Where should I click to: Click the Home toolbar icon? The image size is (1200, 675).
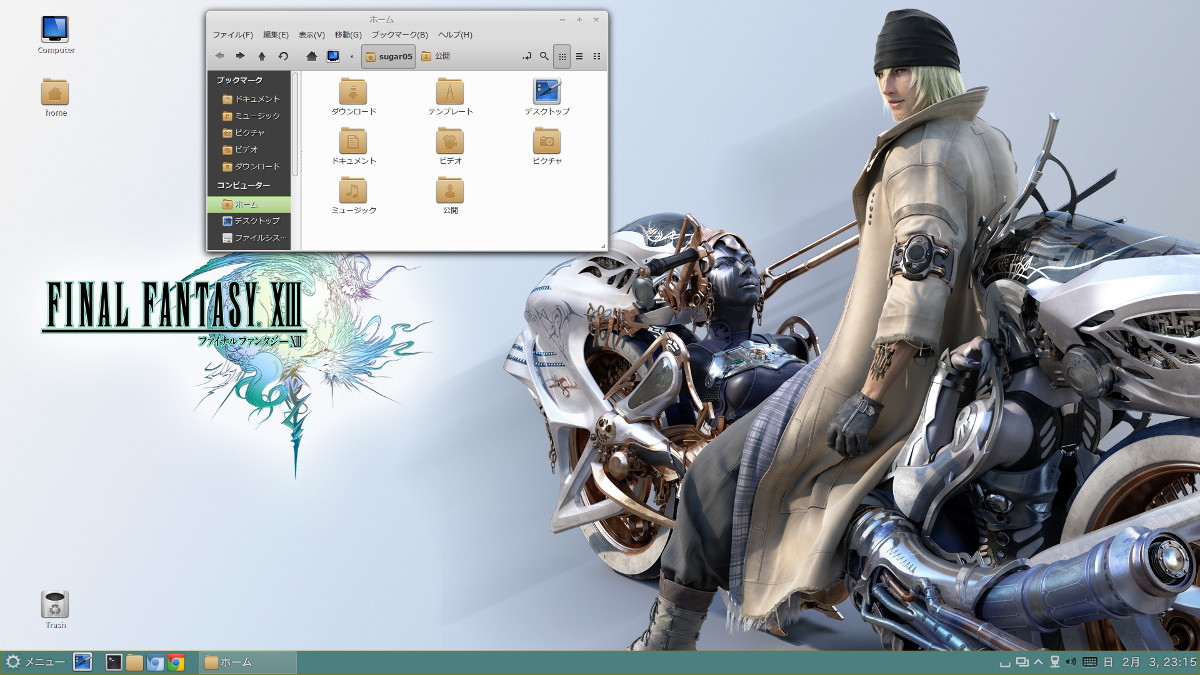pos(312,56)
